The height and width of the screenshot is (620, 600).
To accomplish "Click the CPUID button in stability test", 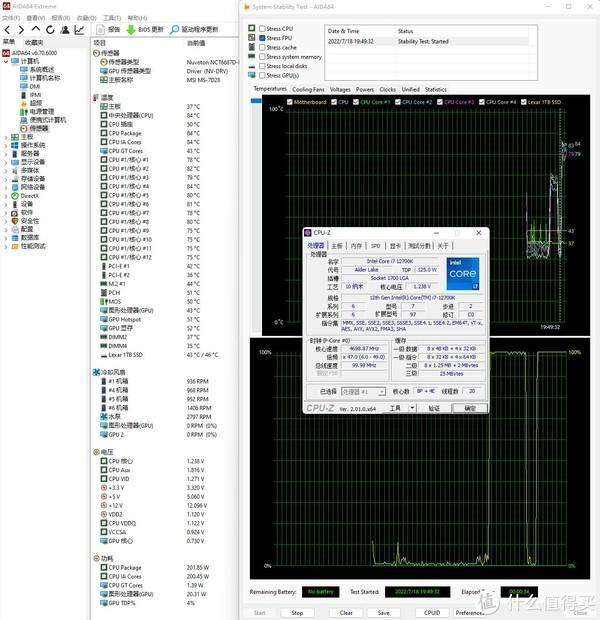I will (432, 612).
